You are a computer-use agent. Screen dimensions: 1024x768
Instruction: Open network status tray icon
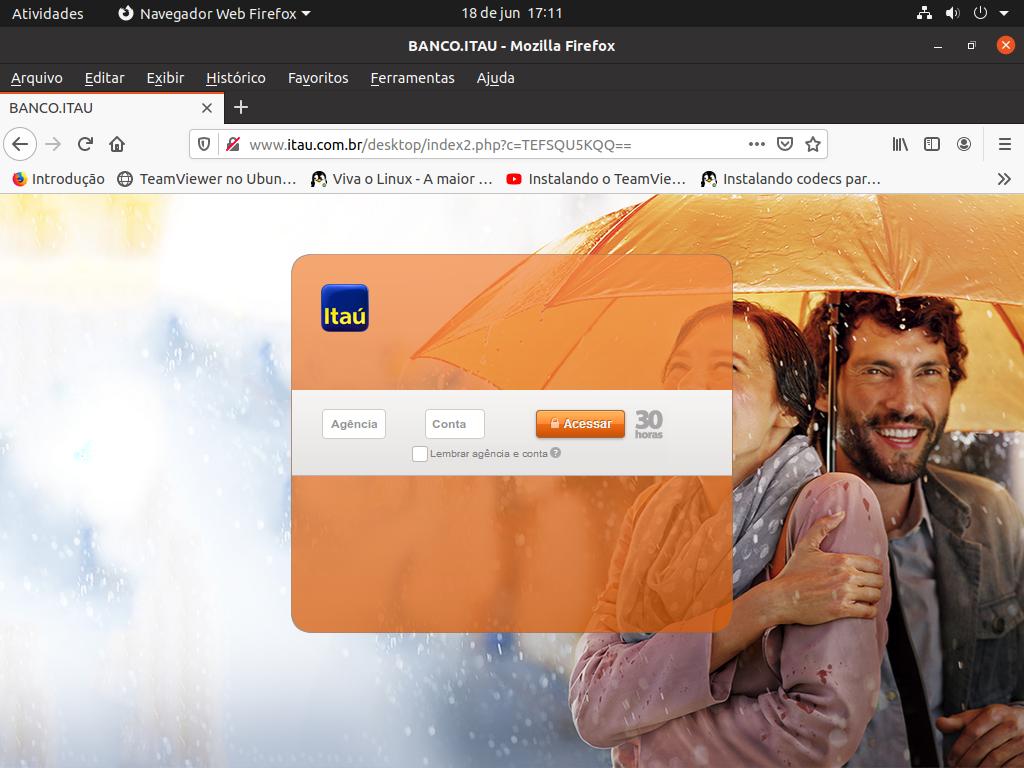(x=924, y=13)
